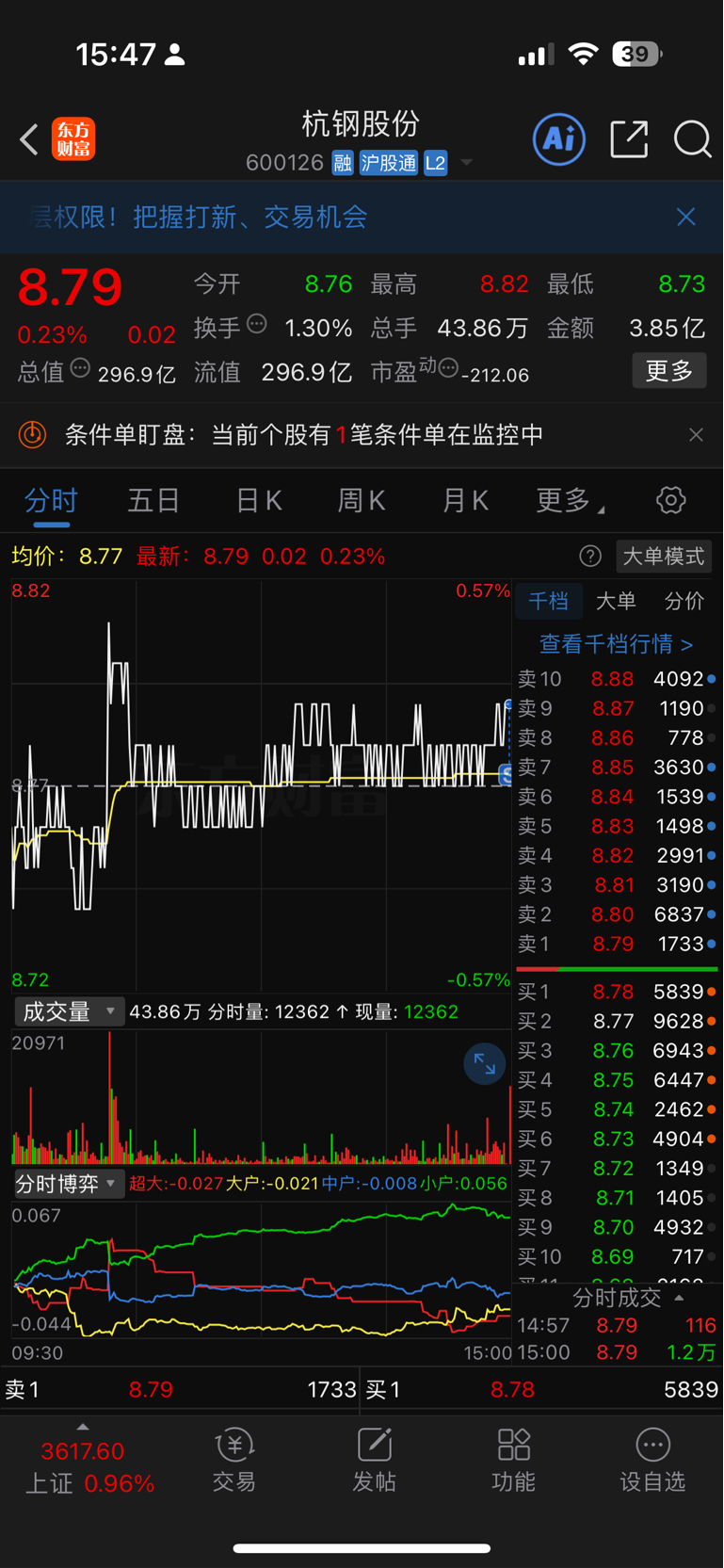The image size is (724, 1568).
Task: Switch to 大单 tab
Action: tap(616, 601)
